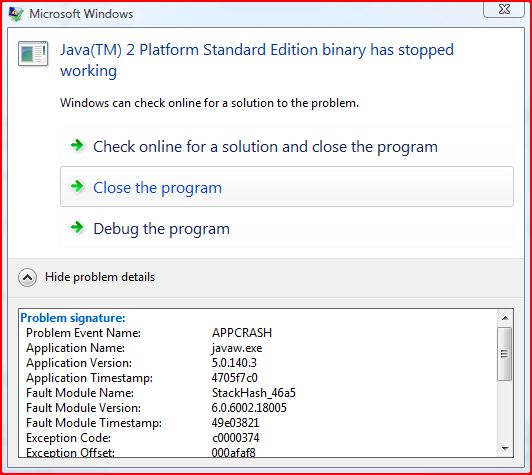Click the 4705f7c0 application timestamp value

pos(234,378)
